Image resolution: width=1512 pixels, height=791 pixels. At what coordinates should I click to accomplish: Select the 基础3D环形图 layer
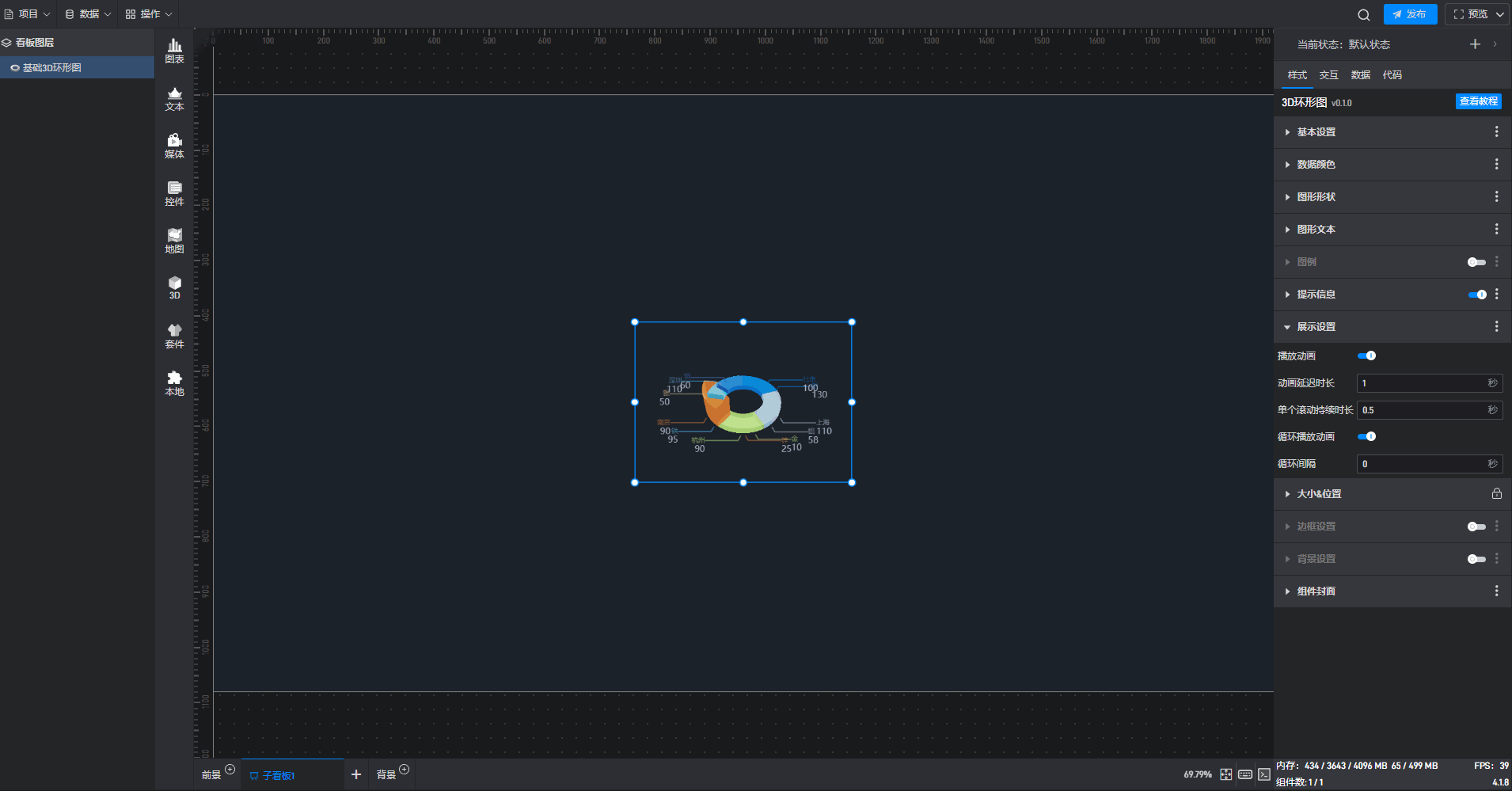pyautogui.click(x=52, y=68)
